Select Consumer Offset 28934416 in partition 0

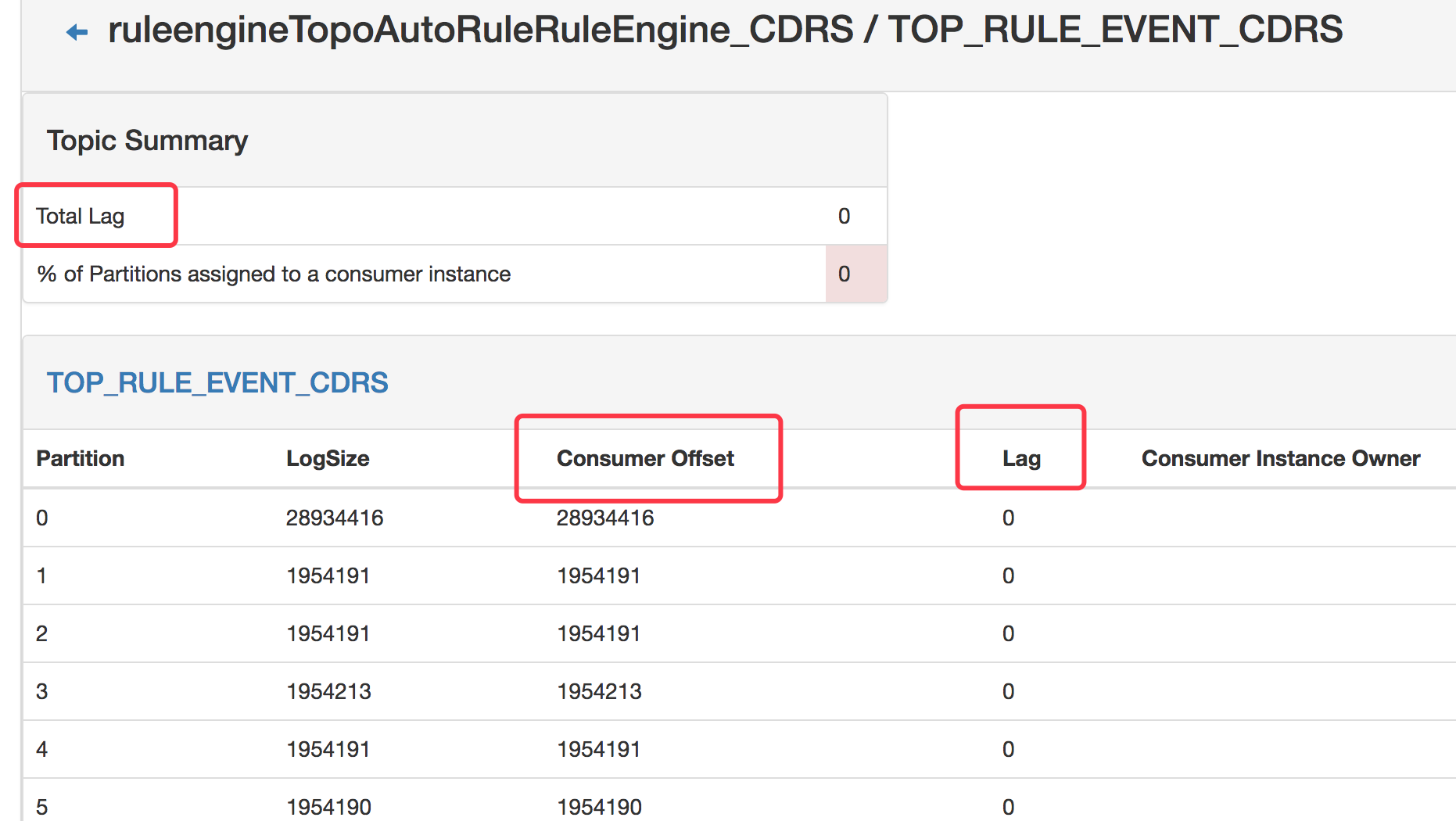(x=605, y=518)
